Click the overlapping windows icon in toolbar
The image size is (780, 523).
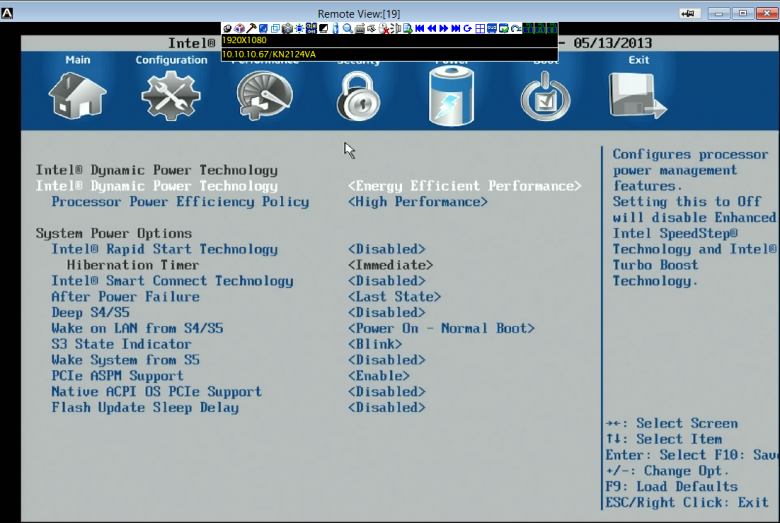pyautogui.click(x=275, y=28)
